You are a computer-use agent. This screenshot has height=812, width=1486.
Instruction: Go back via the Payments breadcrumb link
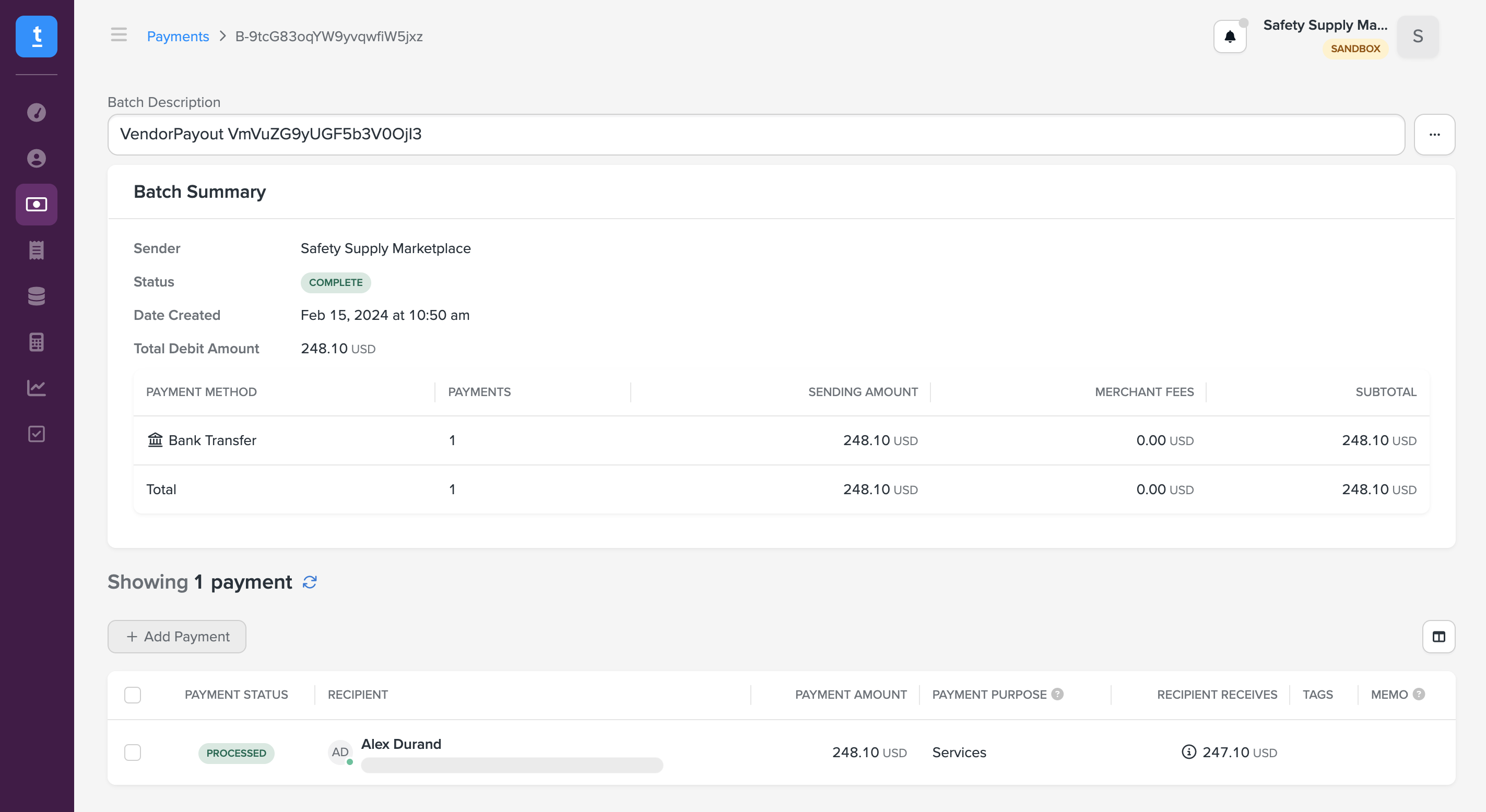(178, 37)
